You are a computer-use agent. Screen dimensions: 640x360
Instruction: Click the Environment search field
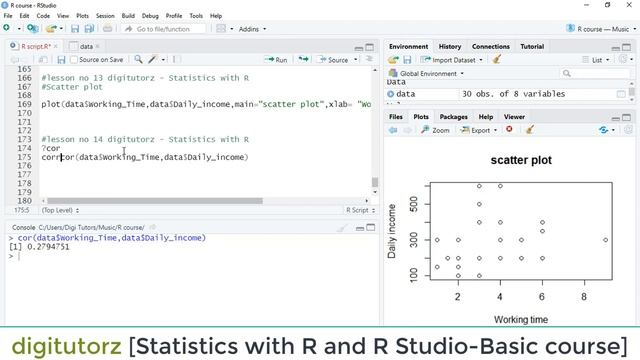click(x=594, y=73)
